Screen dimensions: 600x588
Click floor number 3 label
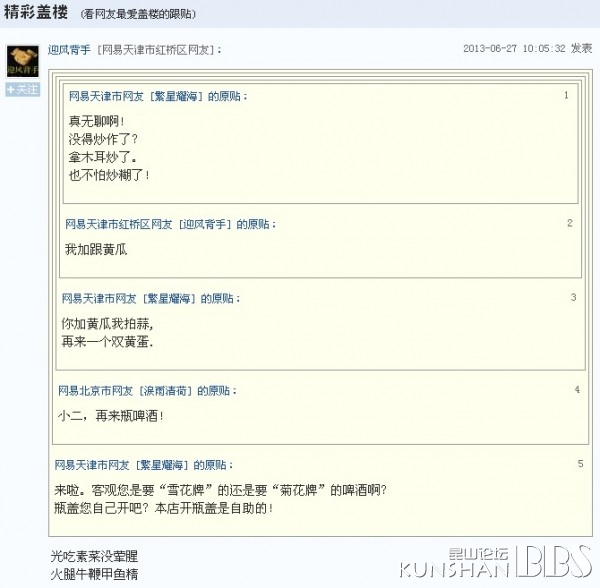click(x=573, y=297)
